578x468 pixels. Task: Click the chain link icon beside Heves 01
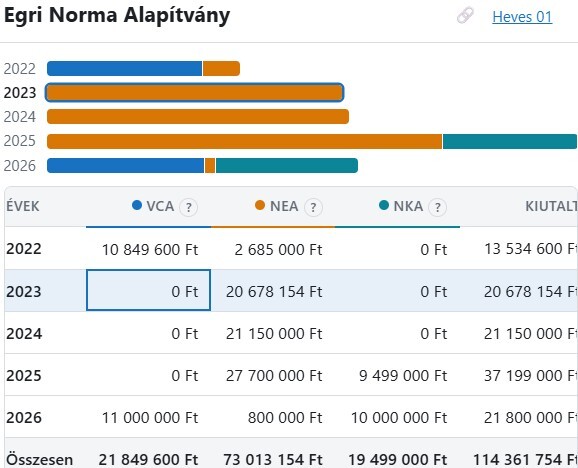point(465,16)
